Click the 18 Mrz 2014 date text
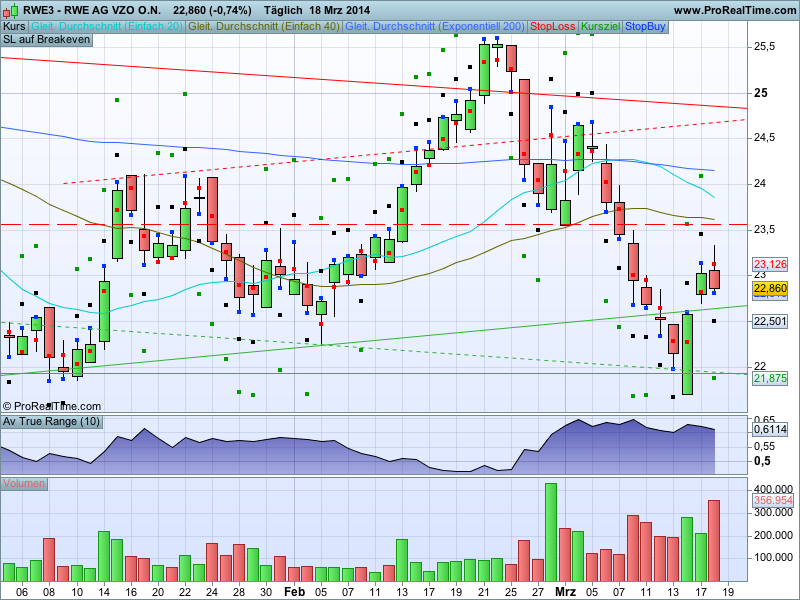The height and width of the screenshot is (600, 800). pos(340,10)
